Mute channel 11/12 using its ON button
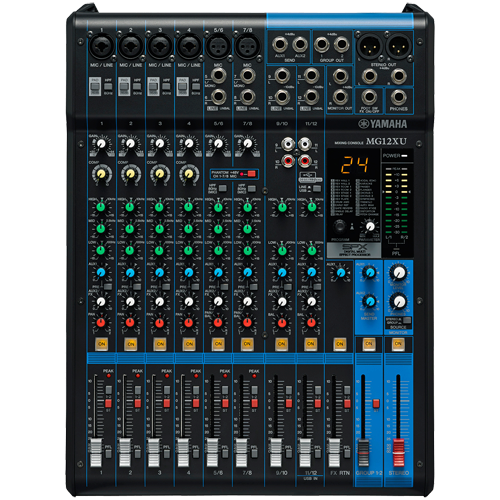This screenshot has height=500, width=500. pyautogui.click(x=310, y=344)
